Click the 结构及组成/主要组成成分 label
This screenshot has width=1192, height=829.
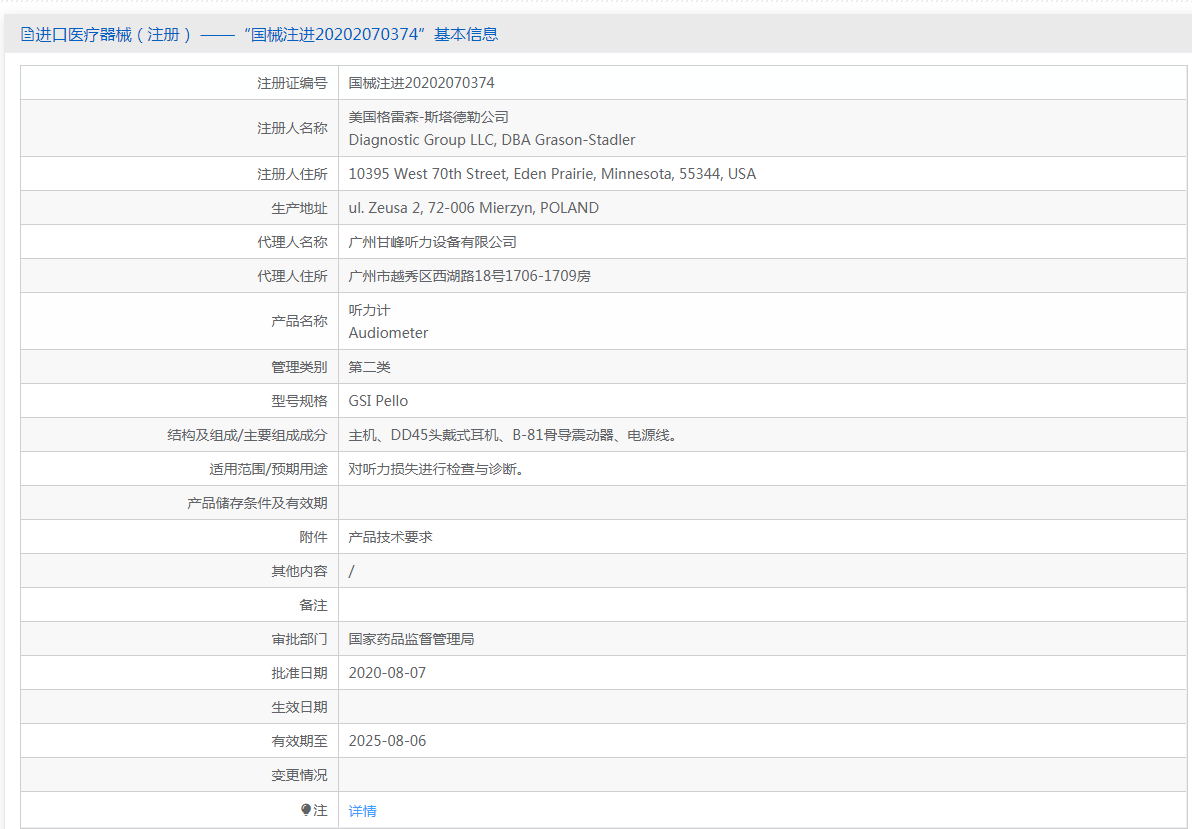pos(247,435)
